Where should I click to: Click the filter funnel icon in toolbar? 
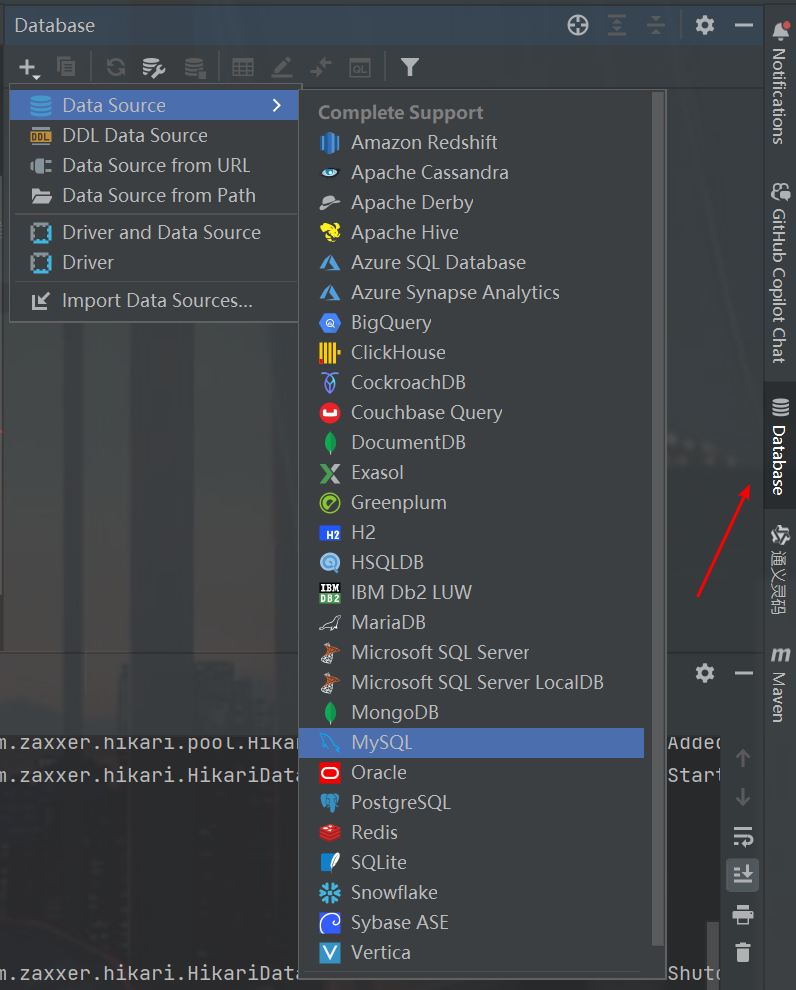(410, 67)
